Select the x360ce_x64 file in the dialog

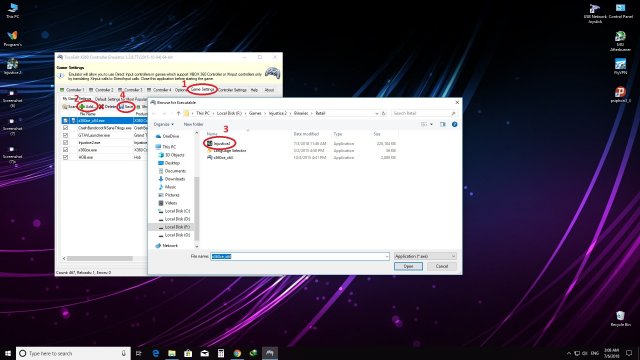[220, 158]
